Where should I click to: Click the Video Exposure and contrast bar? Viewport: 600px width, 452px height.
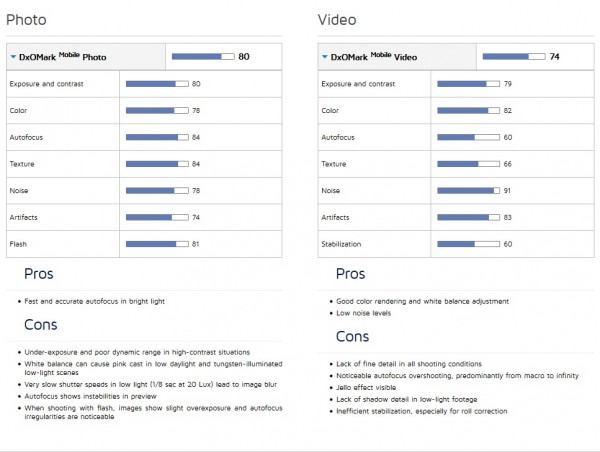[x=468, y=84]
